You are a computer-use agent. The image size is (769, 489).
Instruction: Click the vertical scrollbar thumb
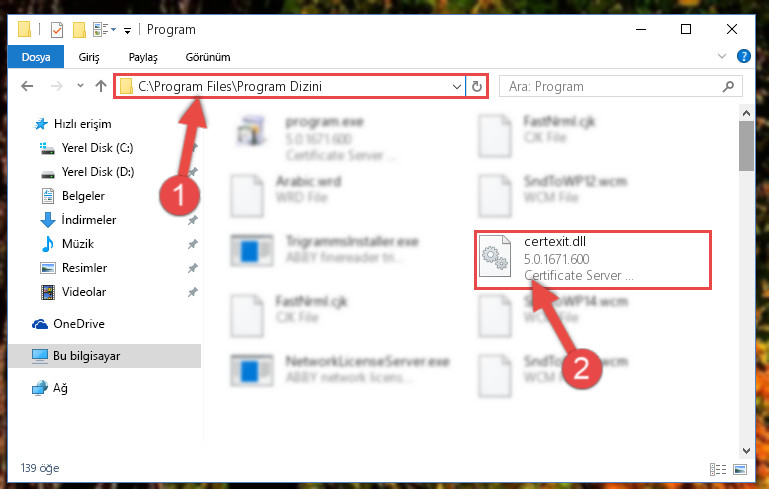pos(746,146)
